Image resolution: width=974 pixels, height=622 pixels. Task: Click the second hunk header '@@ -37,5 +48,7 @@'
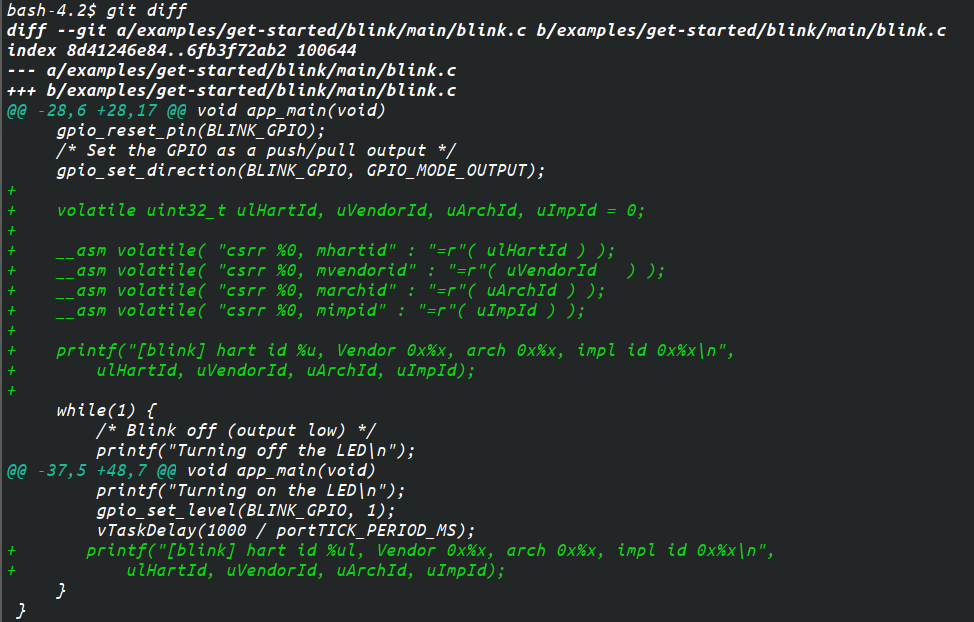pos(91,470)
